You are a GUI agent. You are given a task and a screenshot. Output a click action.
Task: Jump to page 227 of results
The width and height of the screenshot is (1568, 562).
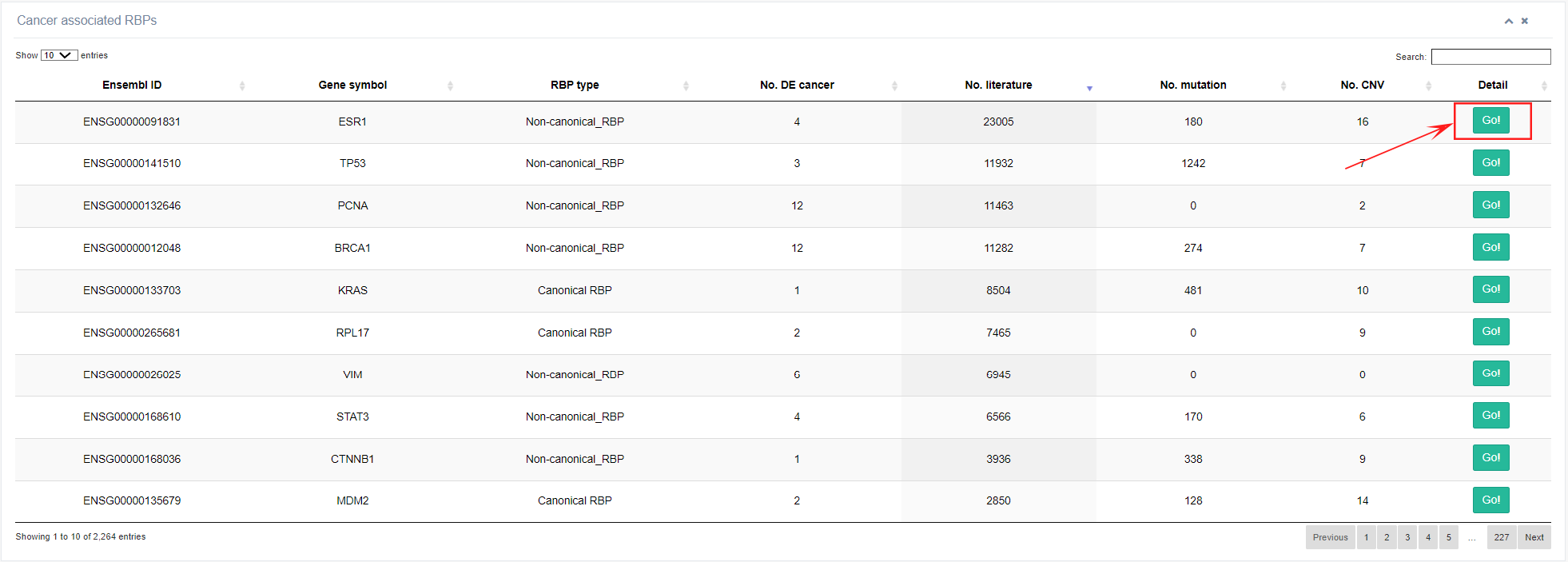(1501, 537)
